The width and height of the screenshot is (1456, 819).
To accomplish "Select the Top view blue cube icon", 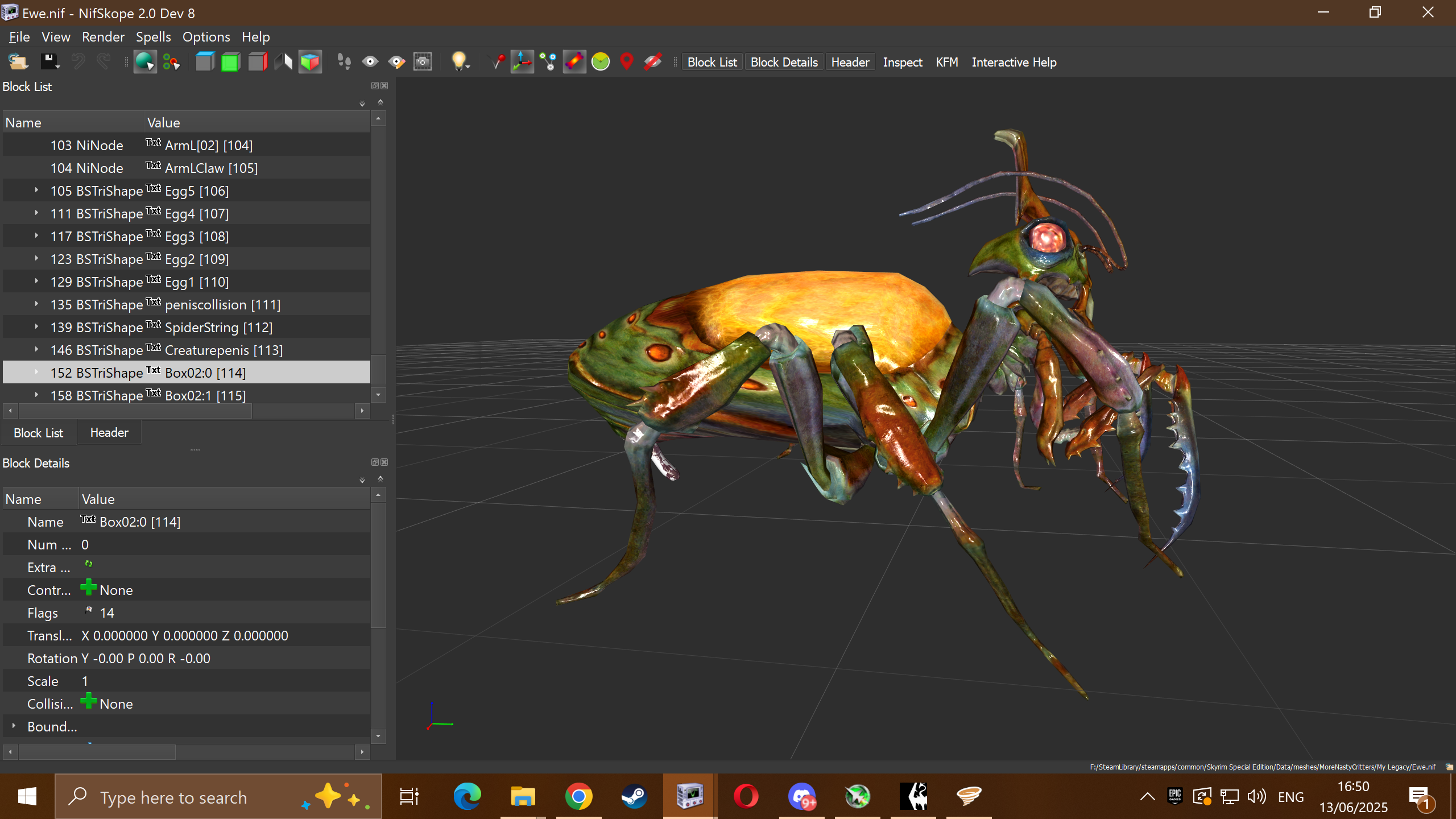I will click(205, 61).
